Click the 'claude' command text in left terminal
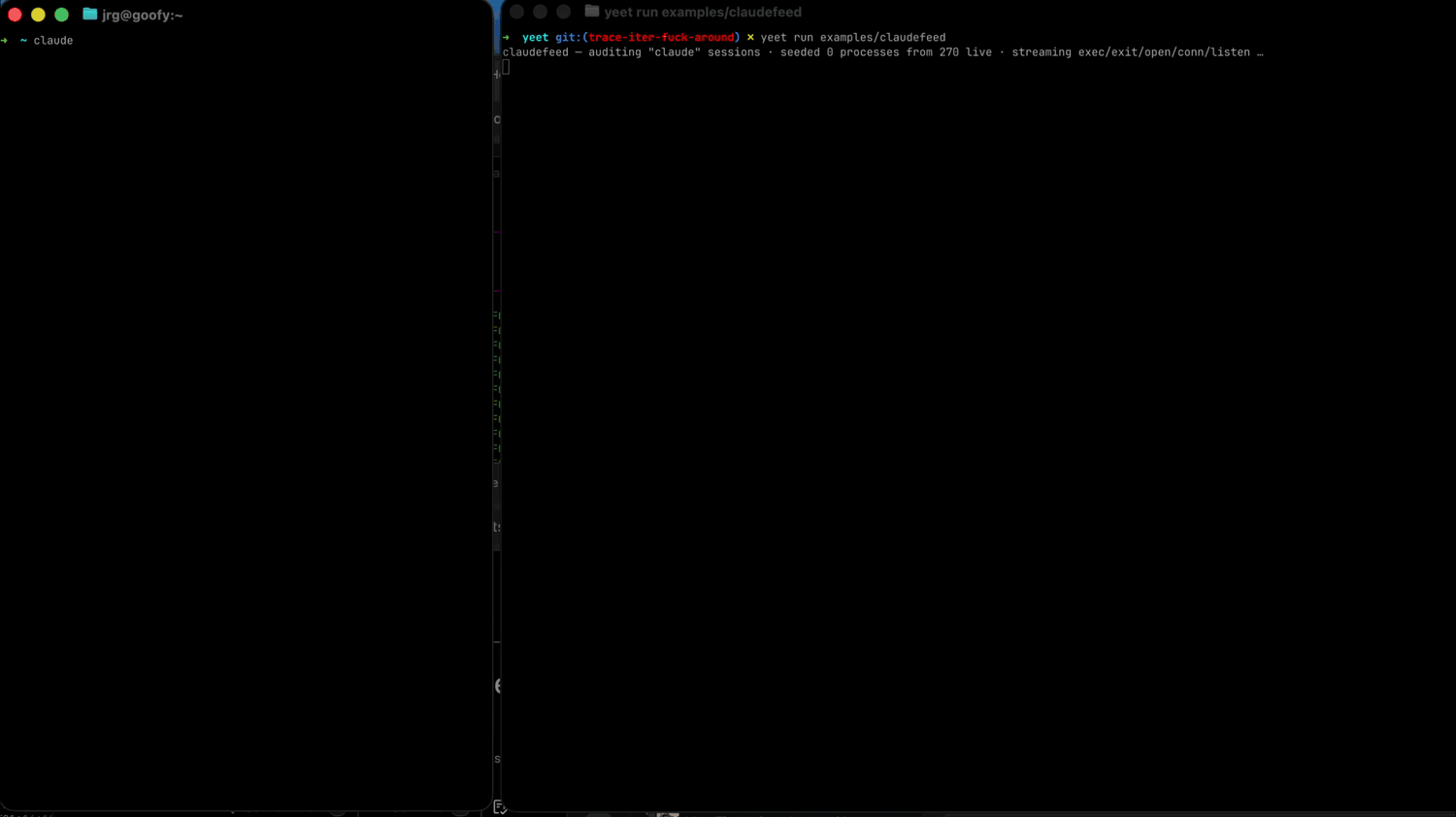Viewport: 1456px width, 817px height. [53, 41]
